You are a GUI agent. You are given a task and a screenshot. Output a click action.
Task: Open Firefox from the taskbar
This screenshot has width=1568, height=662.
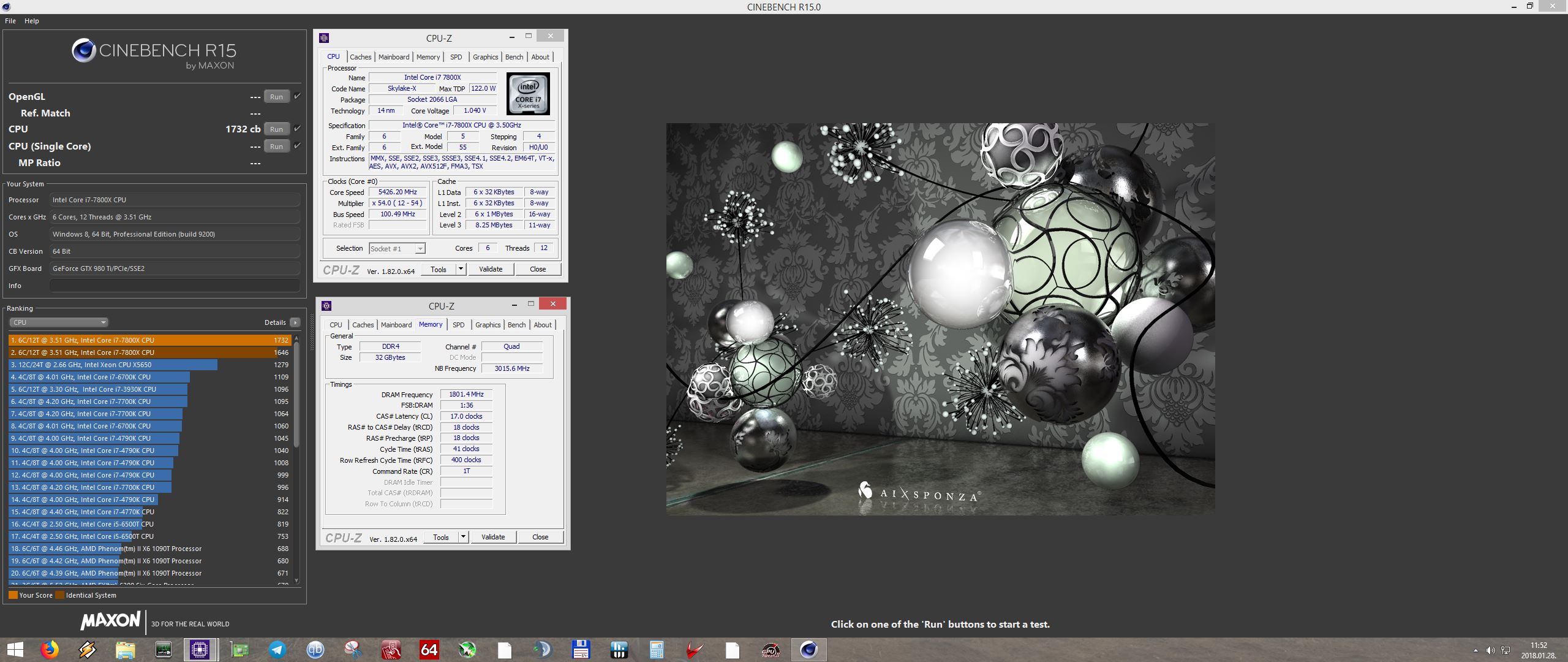[50, 650]
